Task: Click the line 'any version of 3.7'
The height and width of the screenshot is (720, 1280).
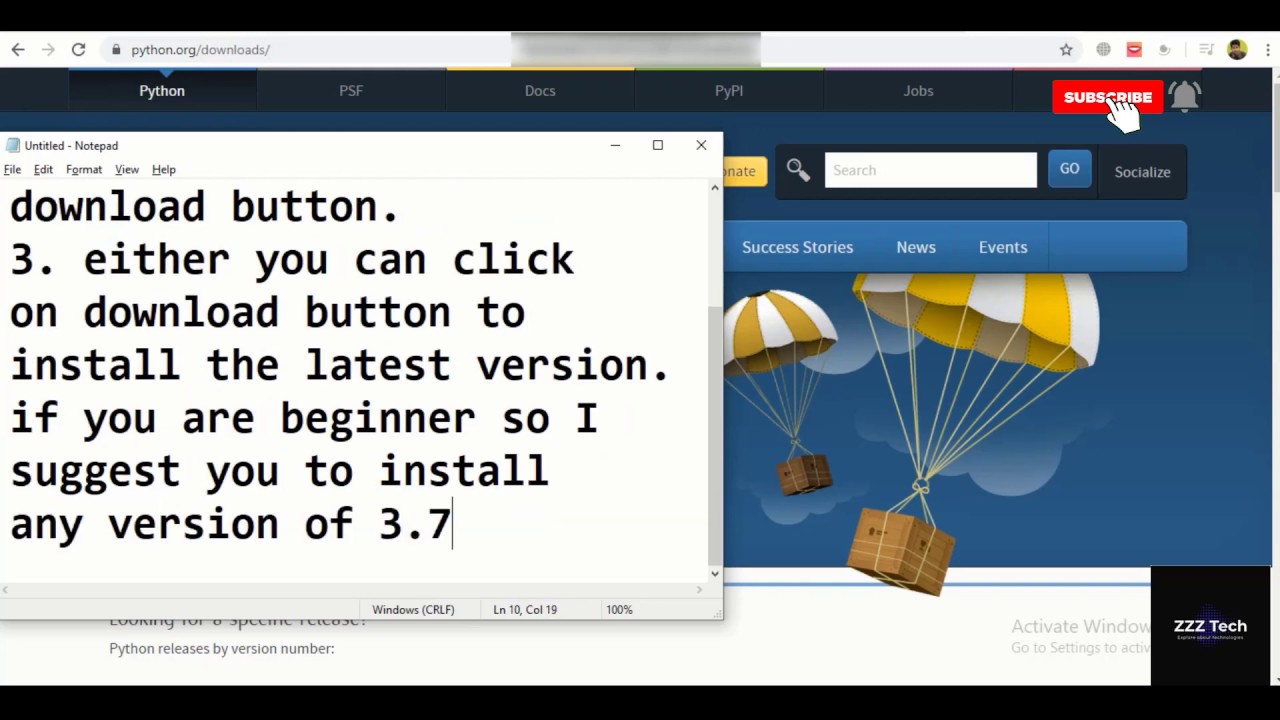Action: [230, 525]
